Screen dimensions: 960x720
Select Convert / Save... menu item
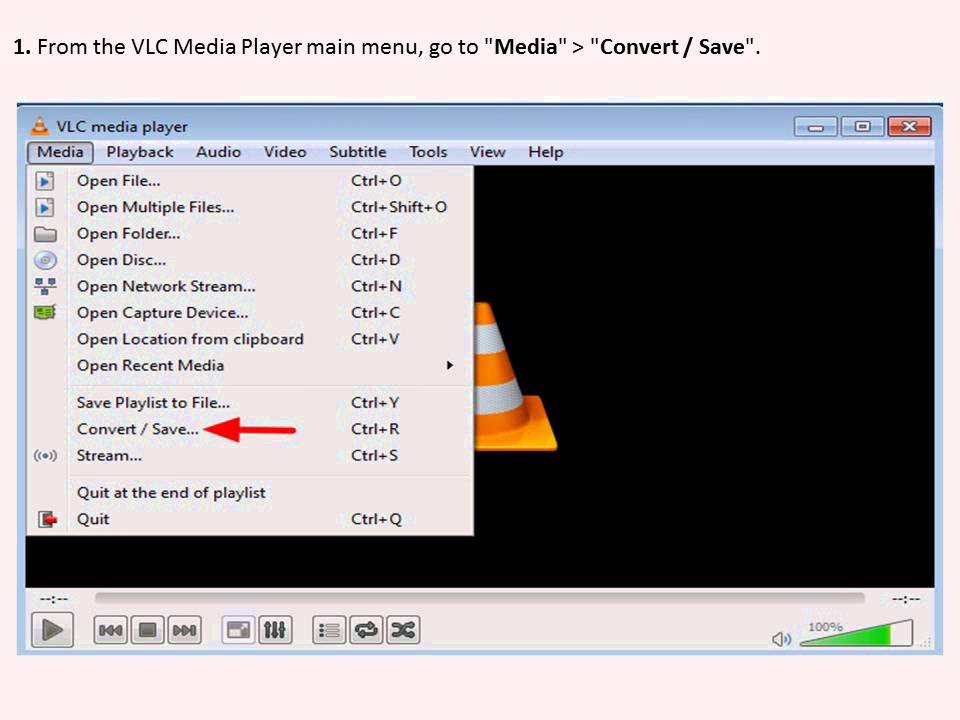[x=250, y=429]
